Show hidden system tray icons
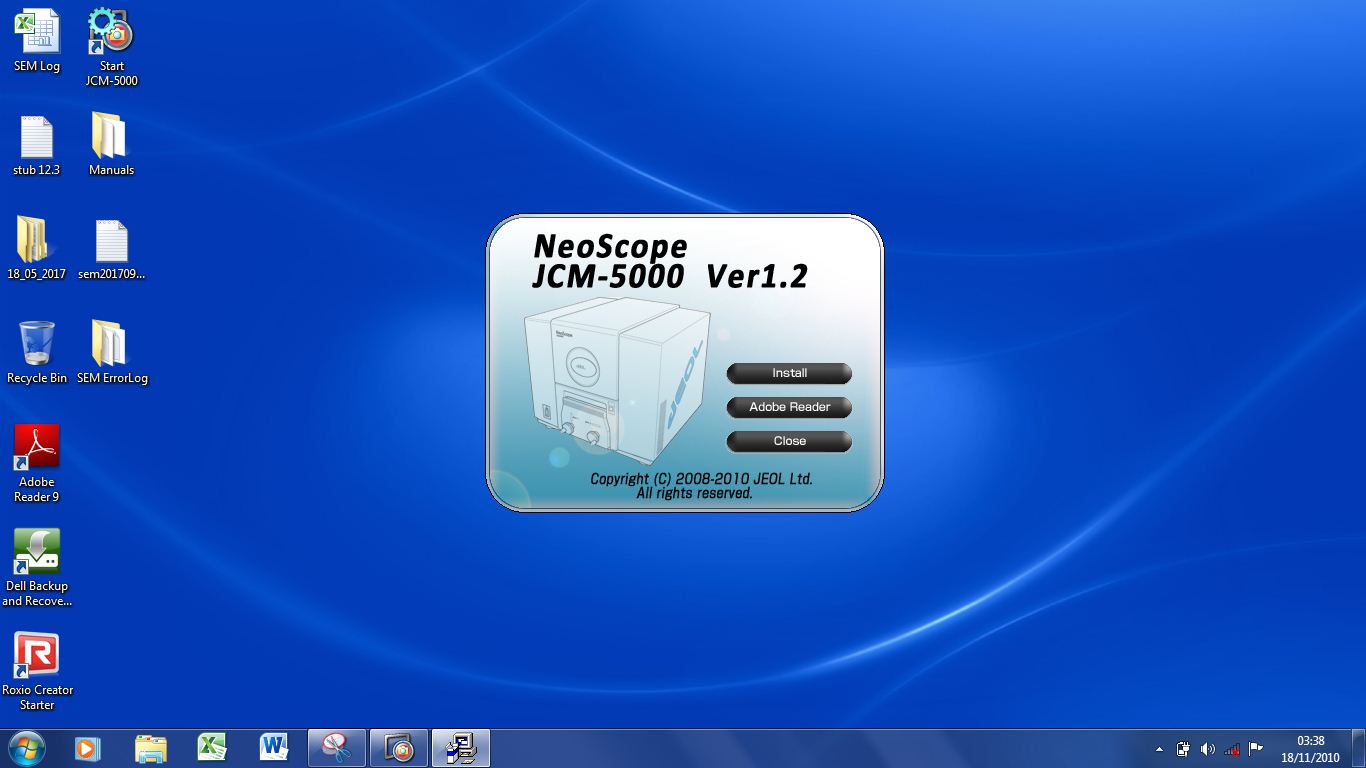The height and width of the screenshot is (768, 1366). 1159,749
